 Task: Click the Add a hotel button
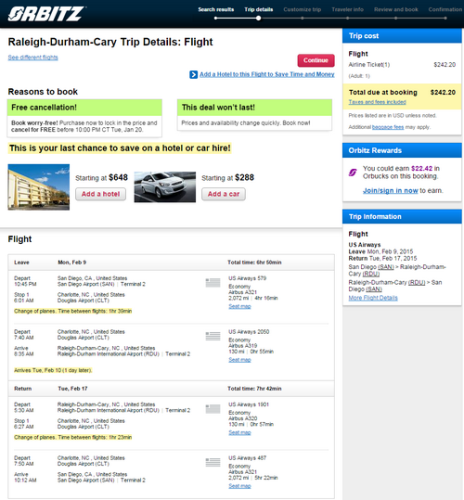(101, 194)
